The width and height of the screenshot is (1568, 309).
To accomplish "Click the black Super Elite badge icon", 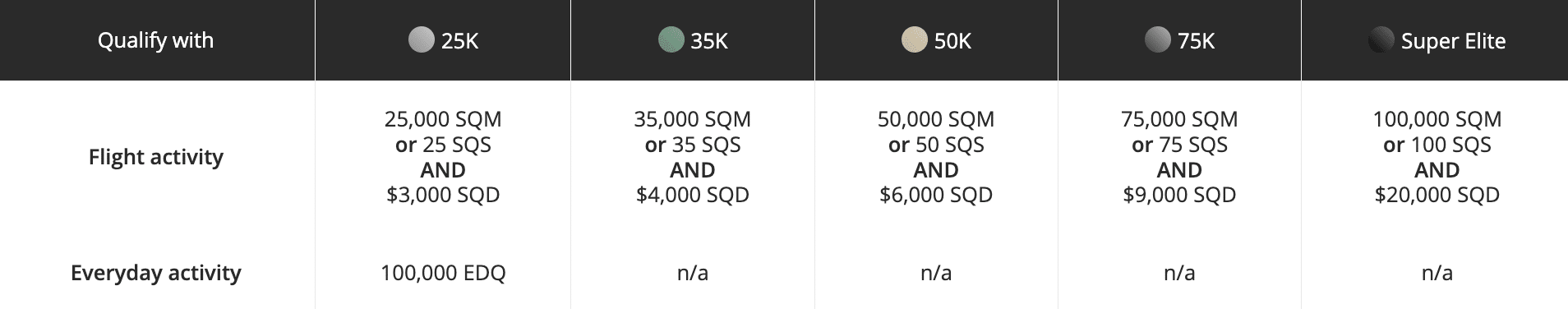I will point(1381,40).
